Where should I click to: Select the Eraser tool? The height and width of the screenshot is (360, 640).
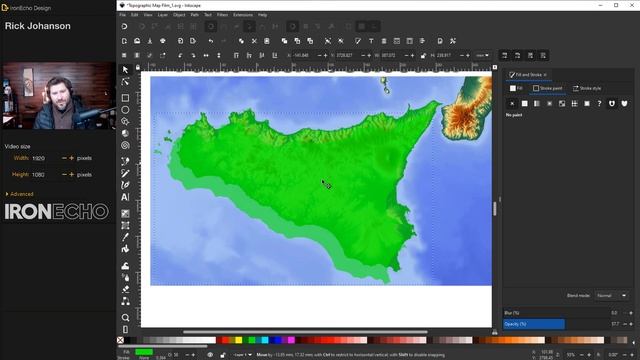(125, 290)
